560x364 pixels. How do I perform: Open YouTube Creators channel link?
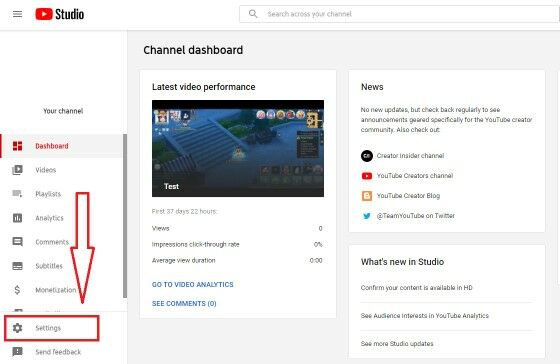click(x=415, y=176)
